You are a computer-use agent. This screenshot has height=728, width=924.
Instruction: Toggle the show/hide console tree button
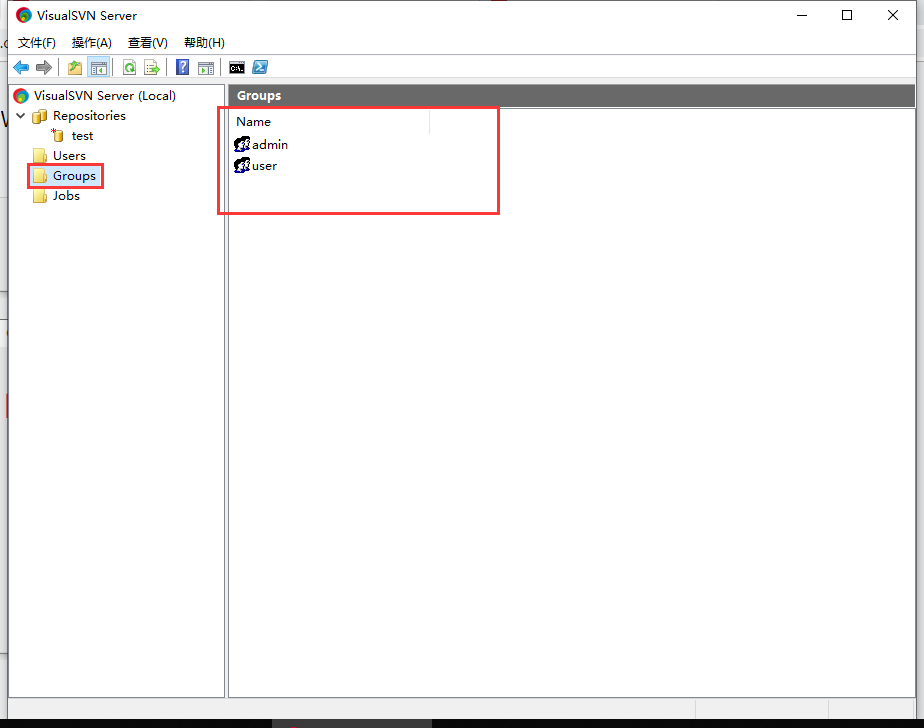click(x=99, y=68)
